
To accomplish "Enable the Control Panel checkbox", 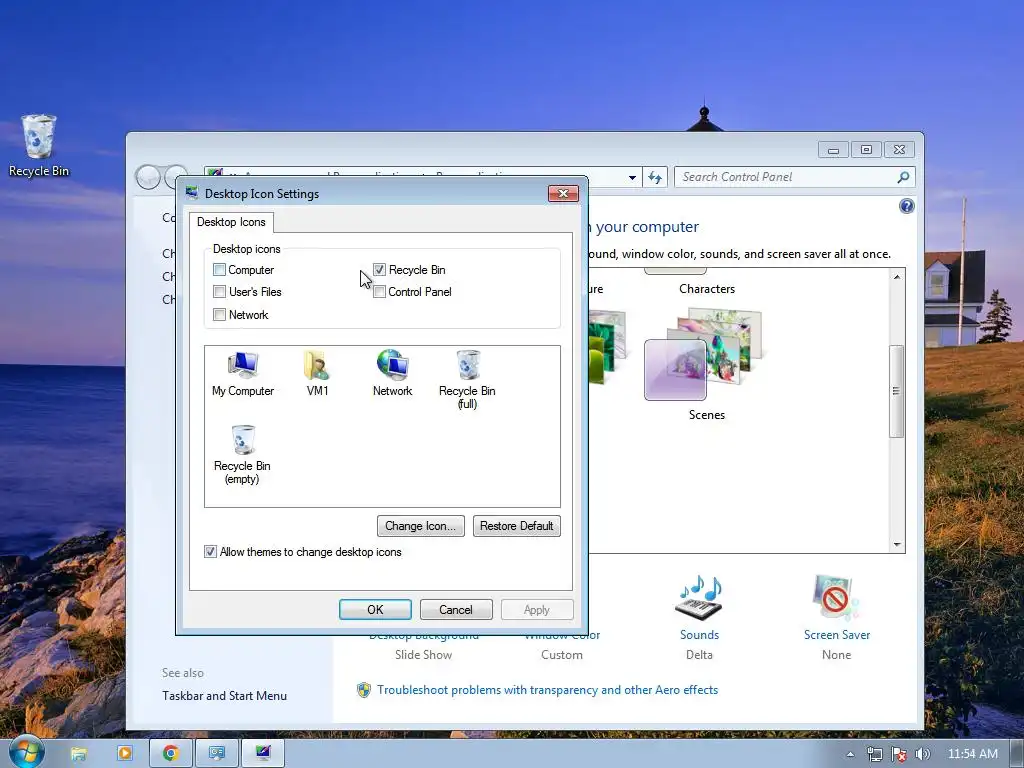I will point(379,292).
